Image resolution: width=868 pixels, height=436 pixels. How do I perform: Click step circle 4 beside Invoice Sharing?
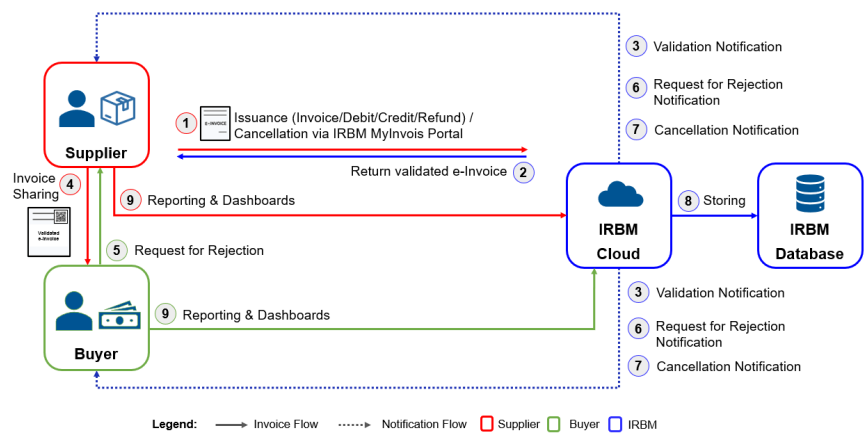pos(70,184)
